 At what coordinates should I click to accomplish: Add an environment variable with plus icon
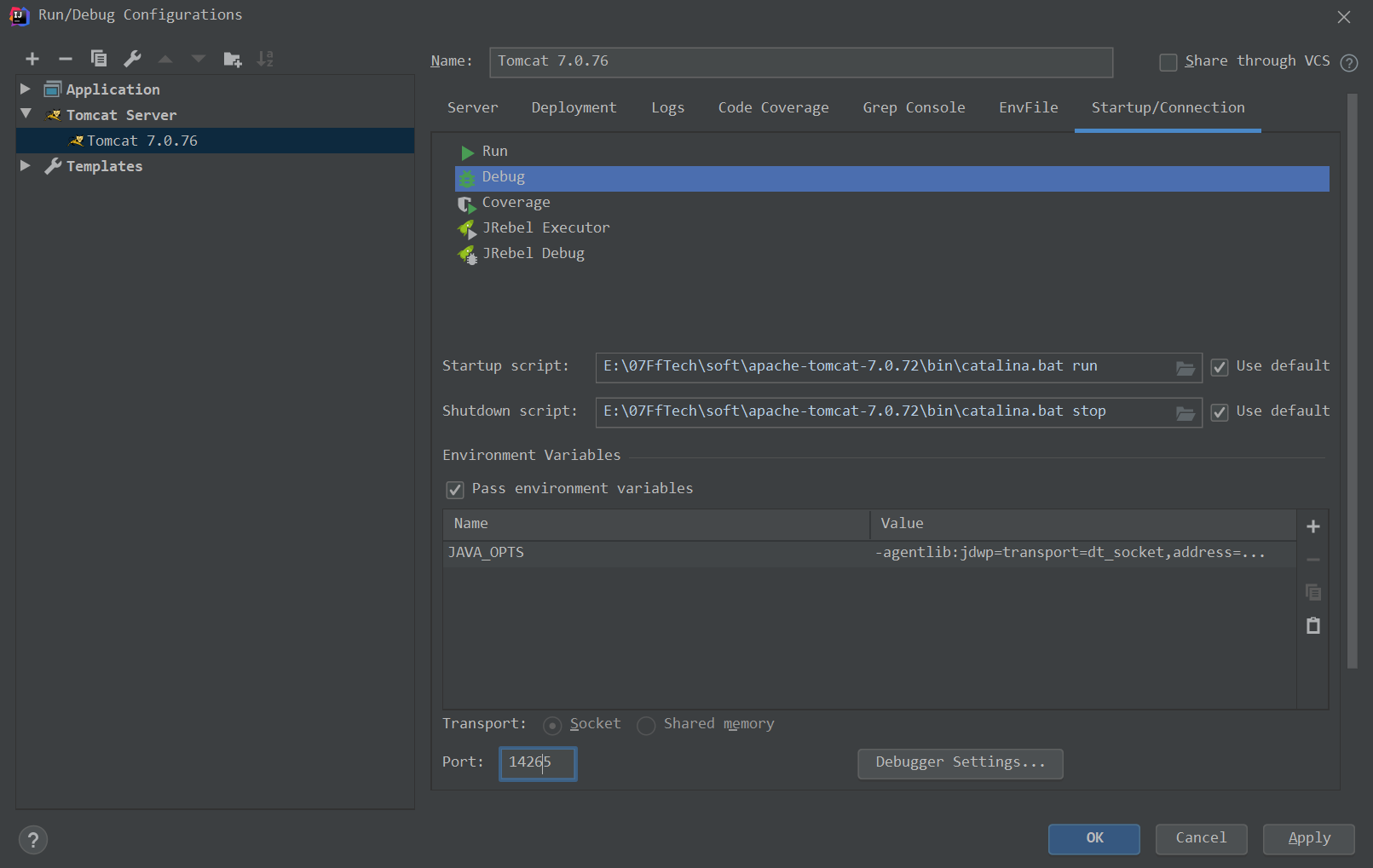click(x=1313, y=526)
